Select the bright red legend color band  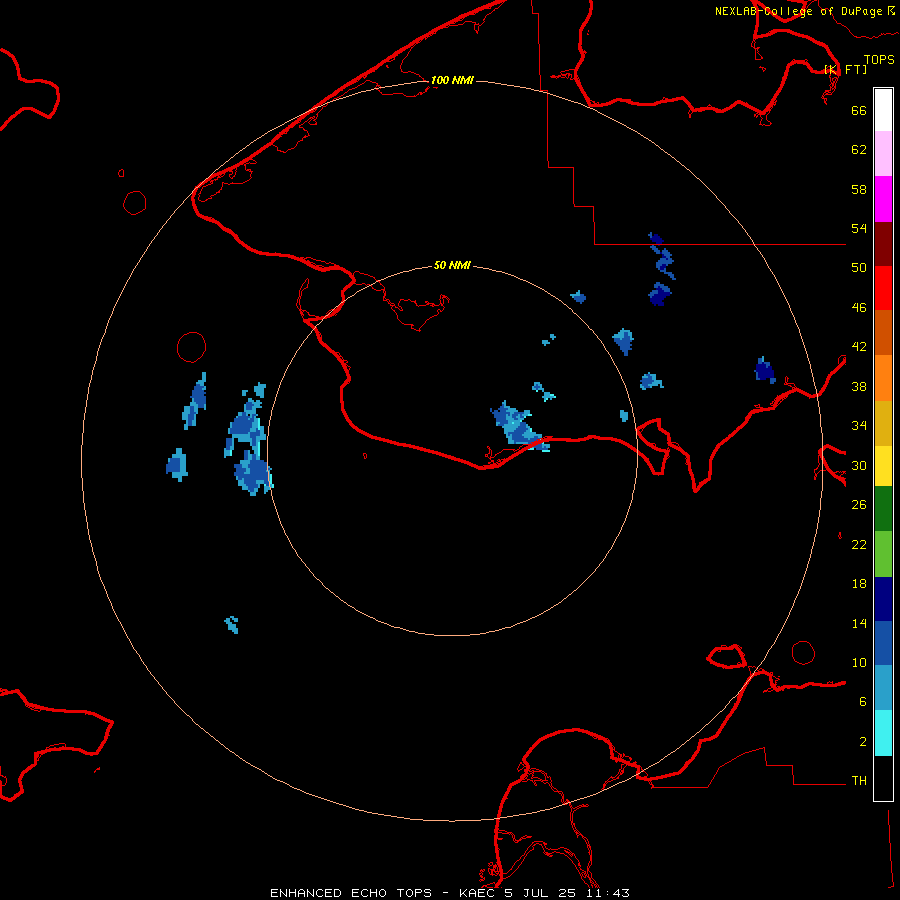coord(883,288)
